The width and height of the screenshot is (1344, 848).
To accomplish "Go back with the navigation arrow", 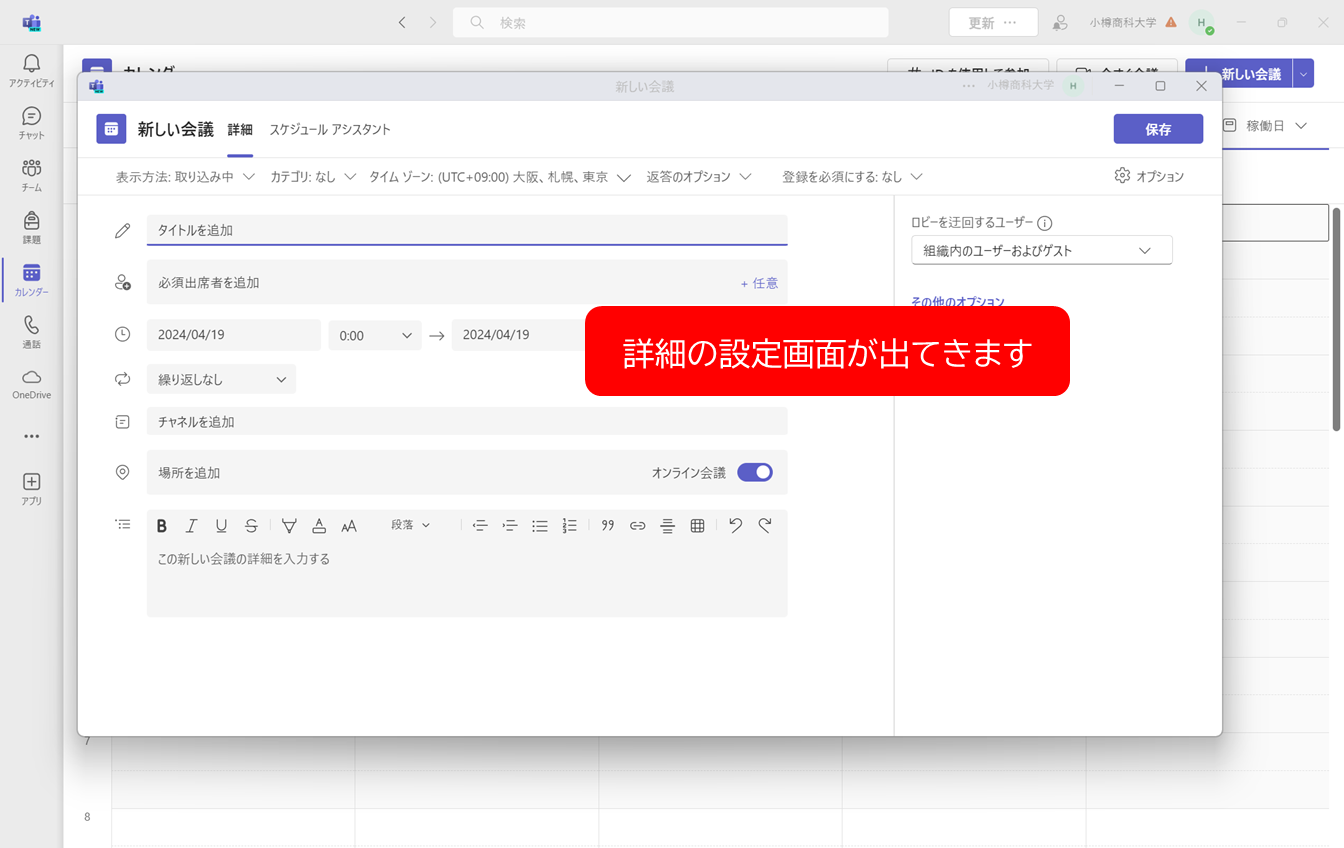I will pyautogui.click(x=402, y=22).
